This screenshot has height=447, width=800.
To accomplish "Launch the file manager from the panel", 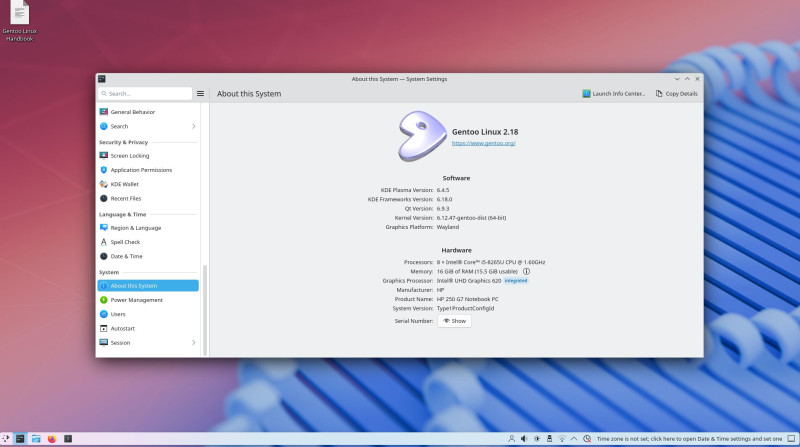I will point(36,439).
